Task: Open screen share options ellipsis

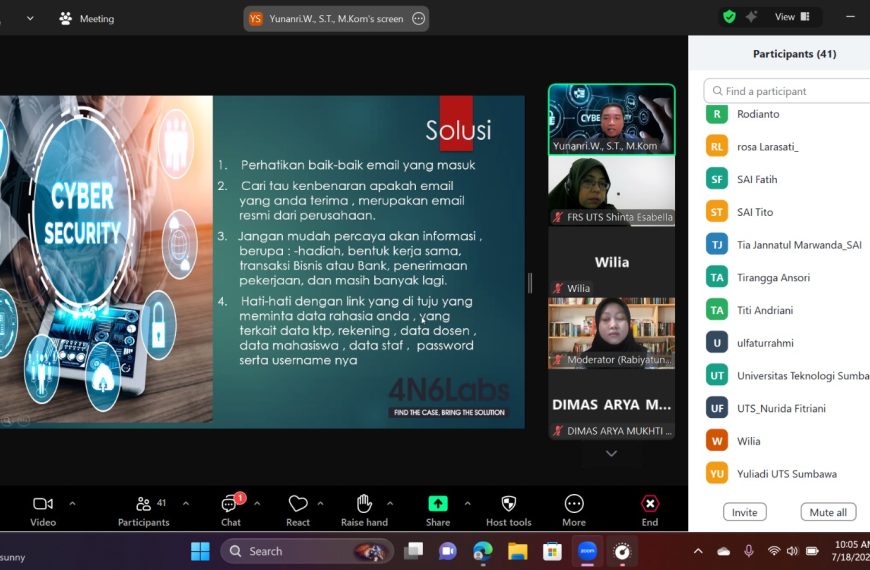Action: tap(419, 18)
